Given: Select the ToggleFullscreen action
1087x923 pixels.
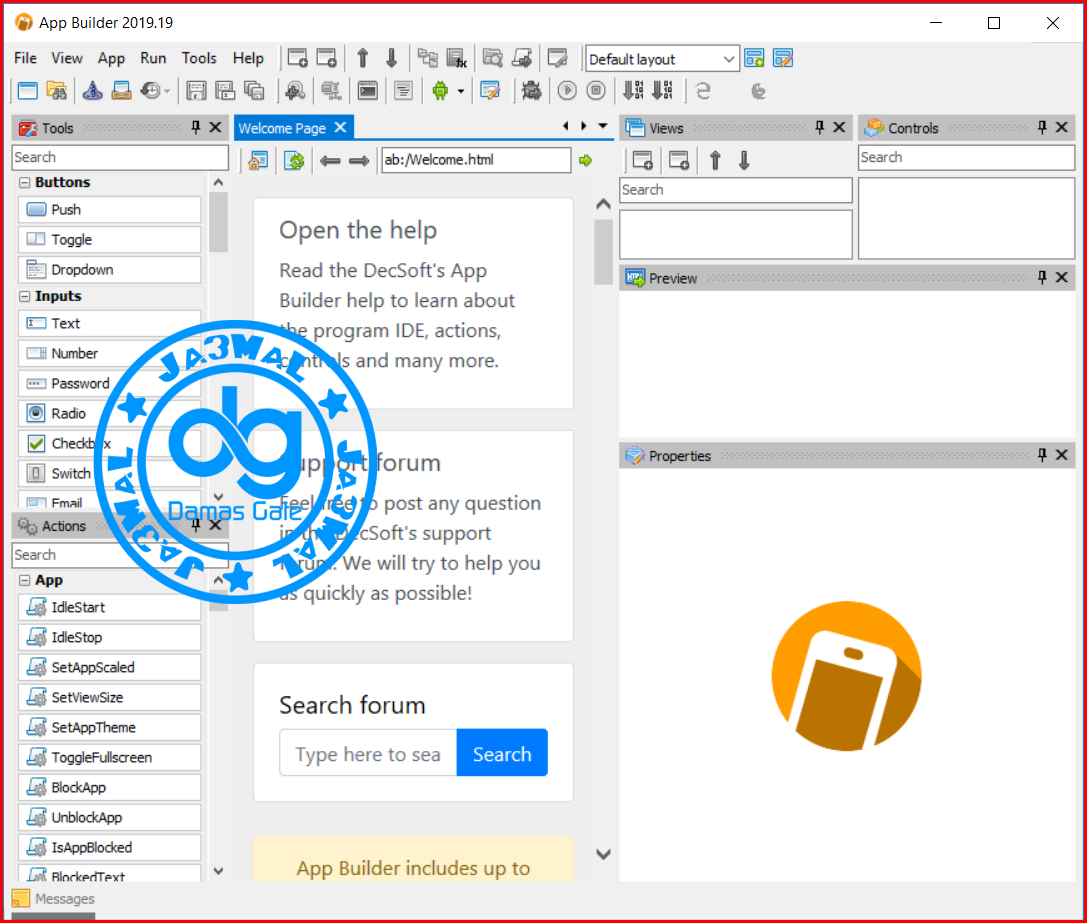Looking at the screenshot, I should pyautogui.click(x=110, y=757).
